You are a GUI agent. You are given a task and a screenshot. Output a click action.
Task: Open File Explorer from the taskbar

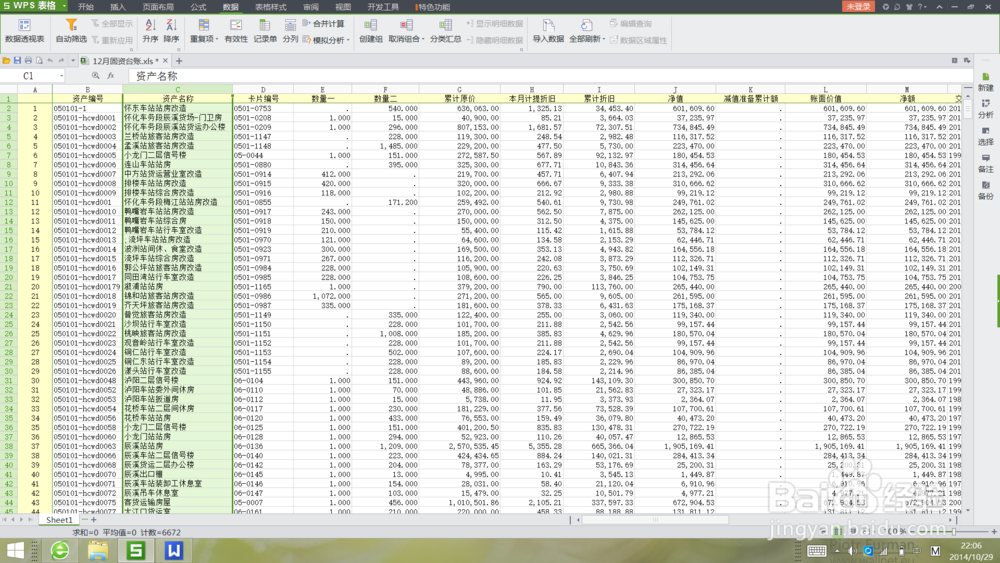point(98,550)
